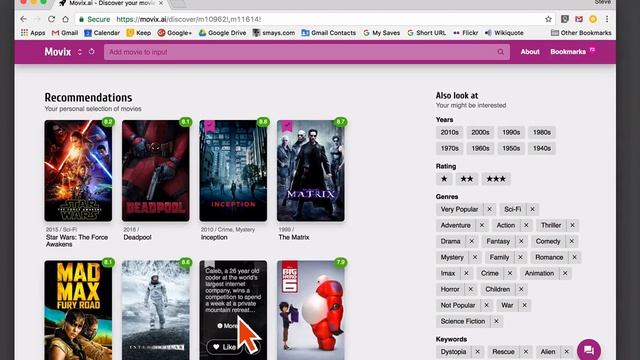
Task: Select the 1990s year filter
Action: [x=511, y=133]
